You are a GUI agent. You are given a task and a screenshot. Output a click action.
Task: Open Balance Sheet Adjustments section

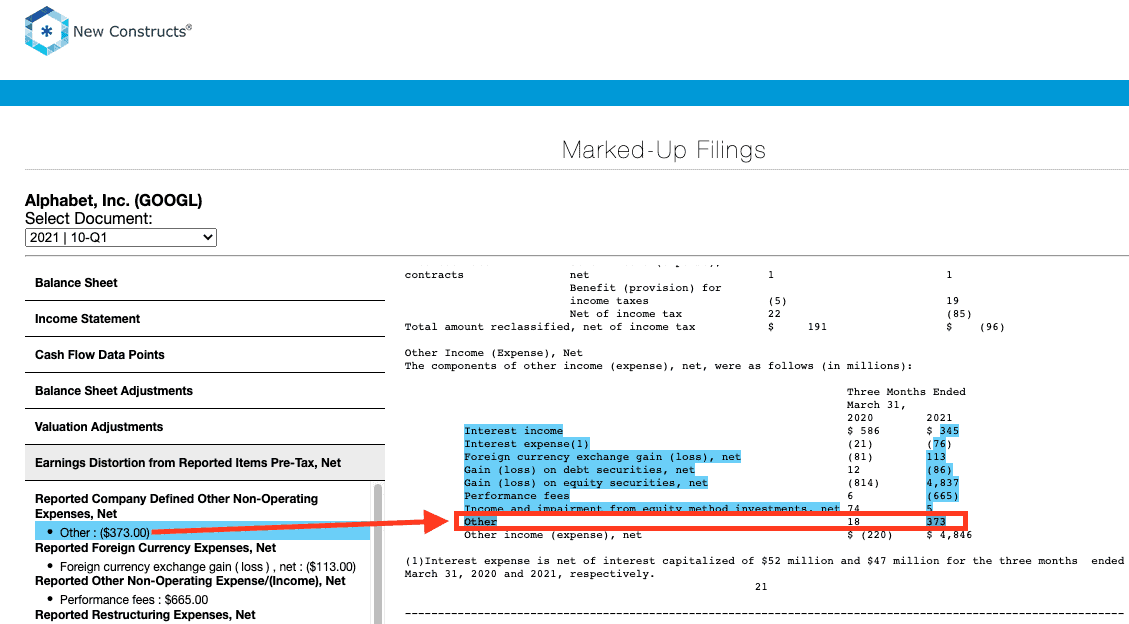click(x=205, y=391)
